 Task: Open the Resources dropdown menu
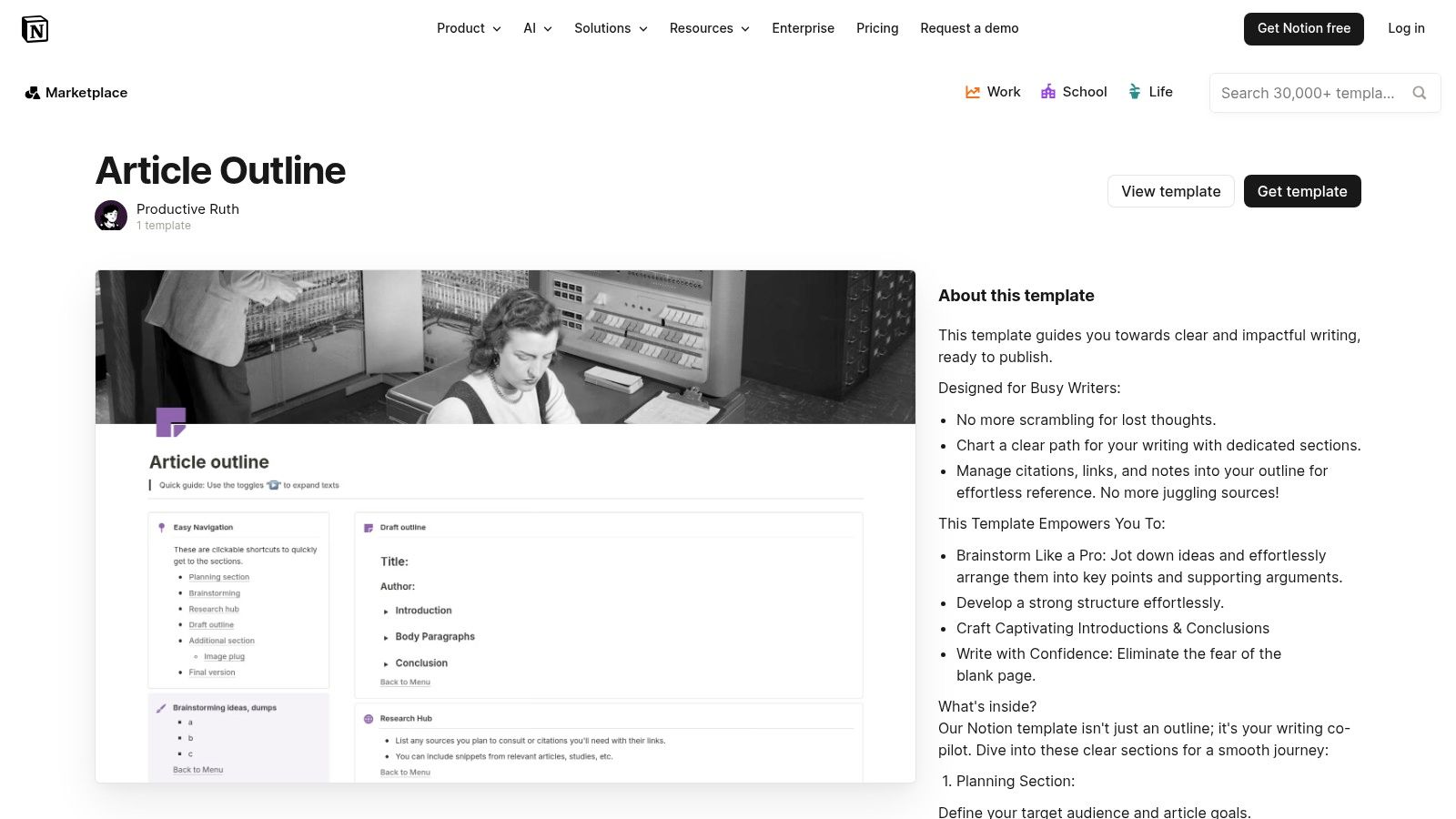[x=709, y=28]
